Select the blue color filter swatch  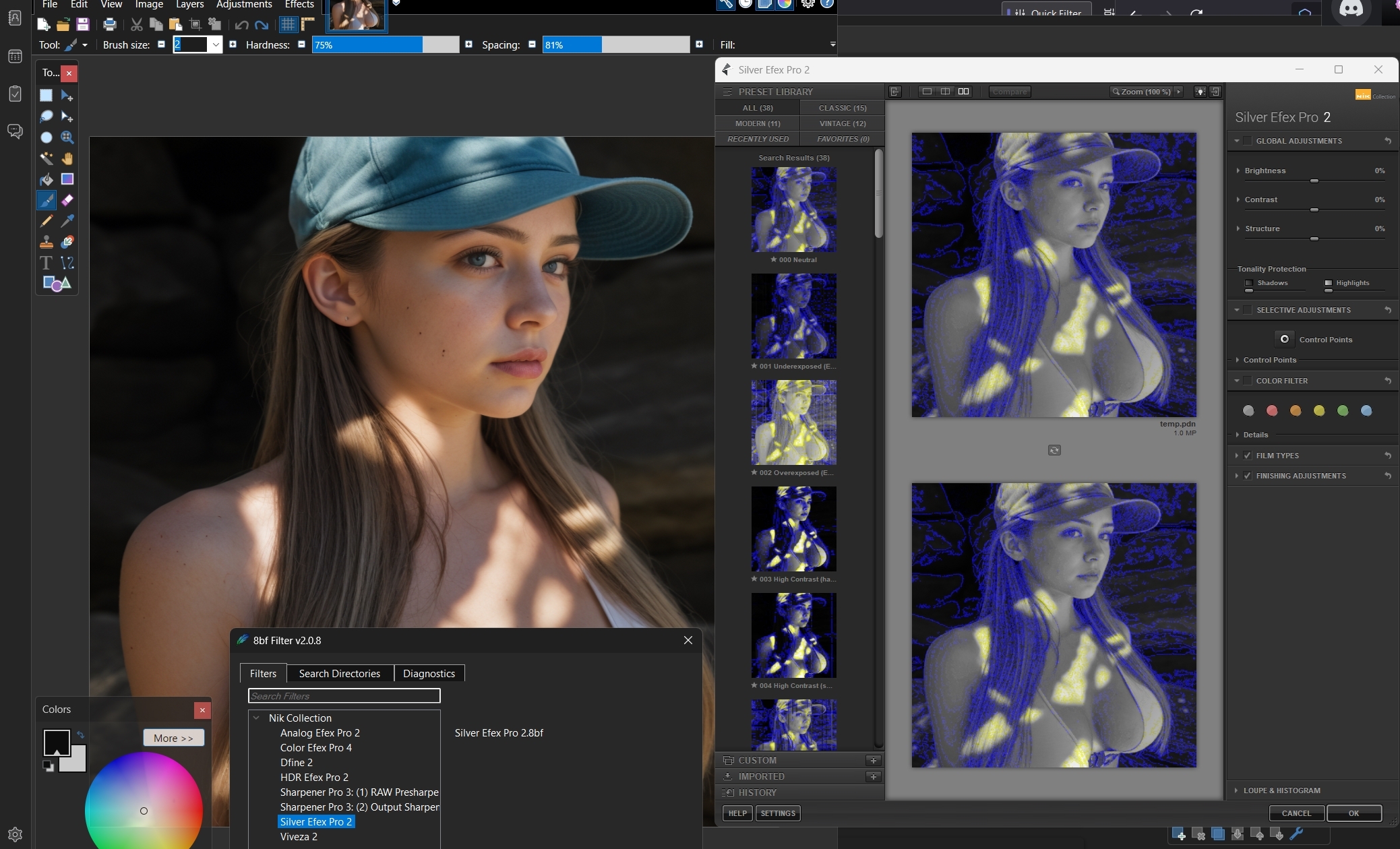click(x=1366, y=410)
